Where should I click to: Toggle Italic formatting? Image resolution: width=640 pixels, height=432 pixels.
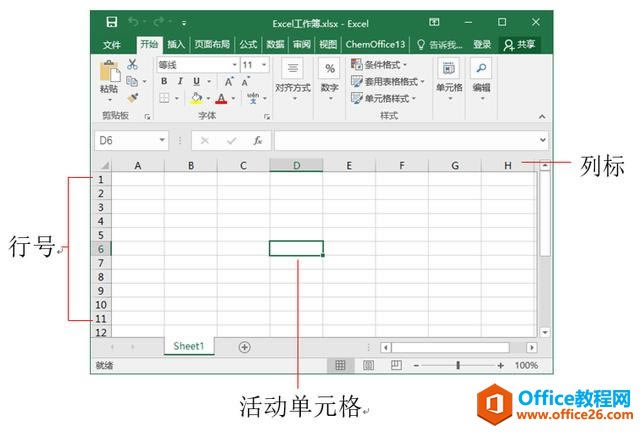click(180, 81)
